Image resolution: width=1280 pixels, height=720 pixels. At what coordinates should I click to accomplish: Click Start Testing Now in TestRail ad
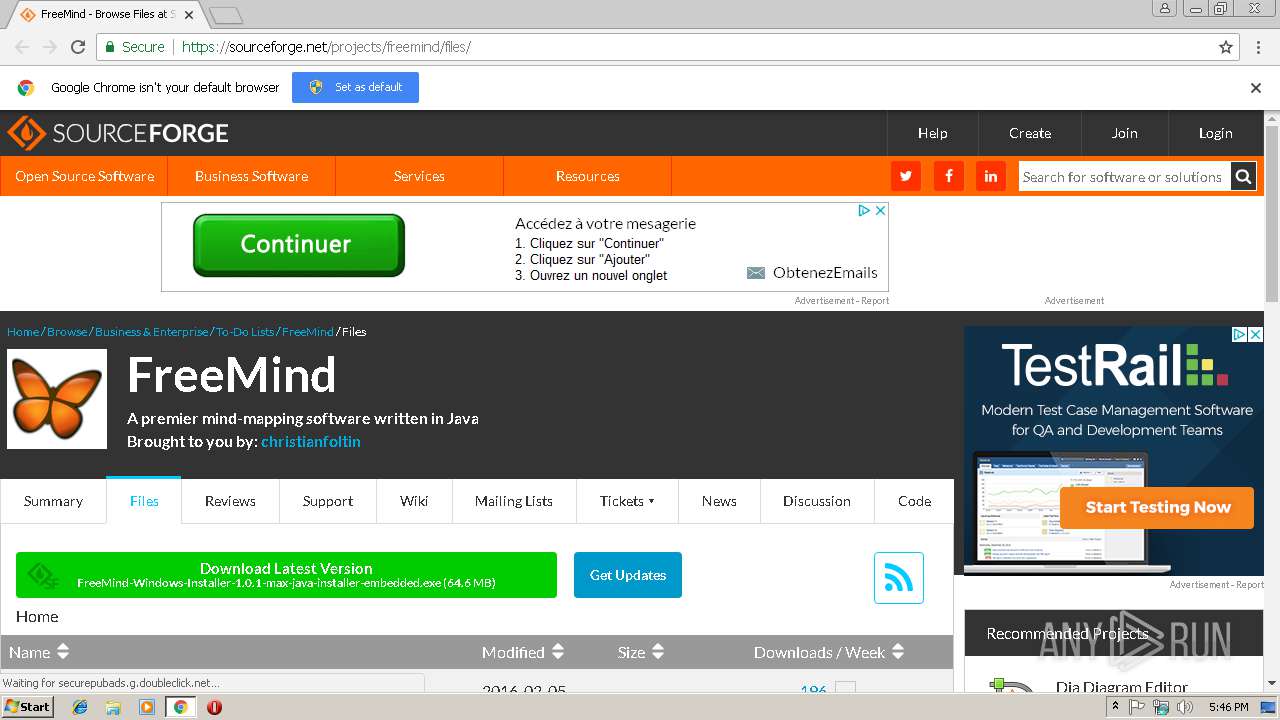1158,507
